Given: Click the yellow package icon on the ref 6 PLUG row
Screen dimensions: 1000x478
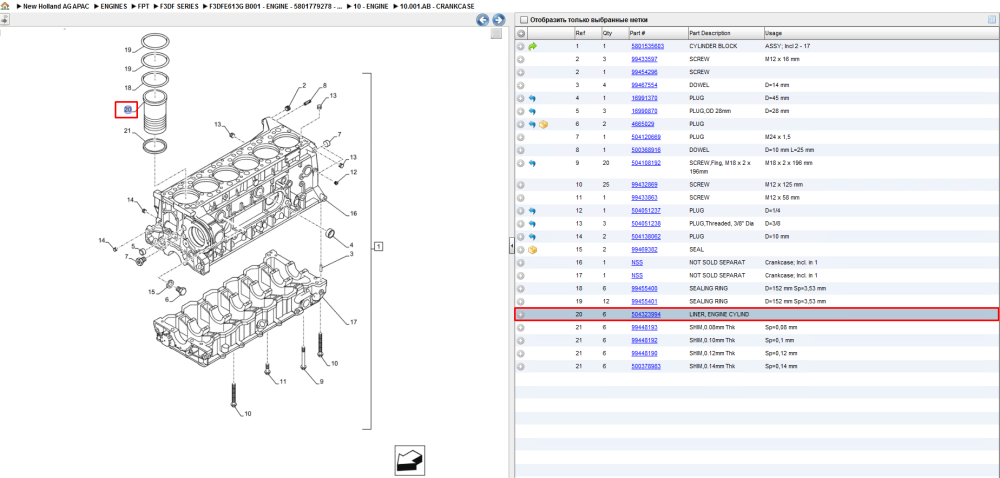Looking at the screenshot, I should (x=543, y=124).
